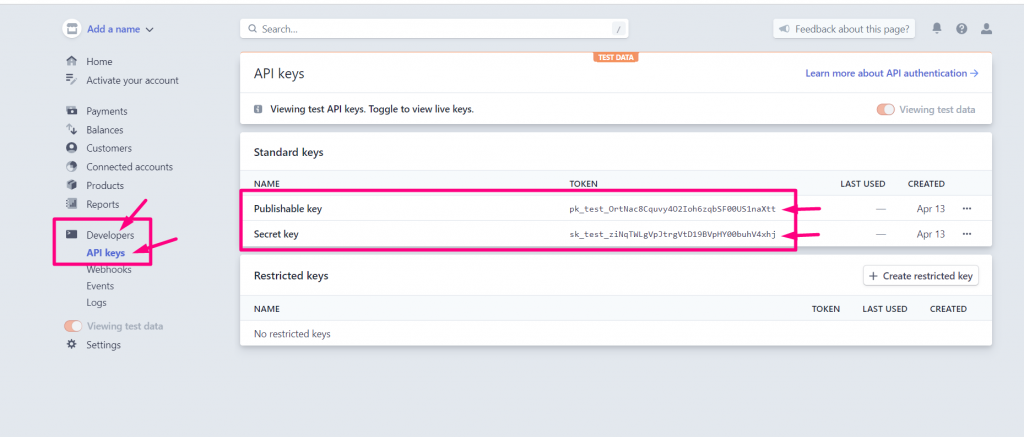The image size is (1024, 437).
Task: Go to Home in sidebar
Action: tap(99, 61)
